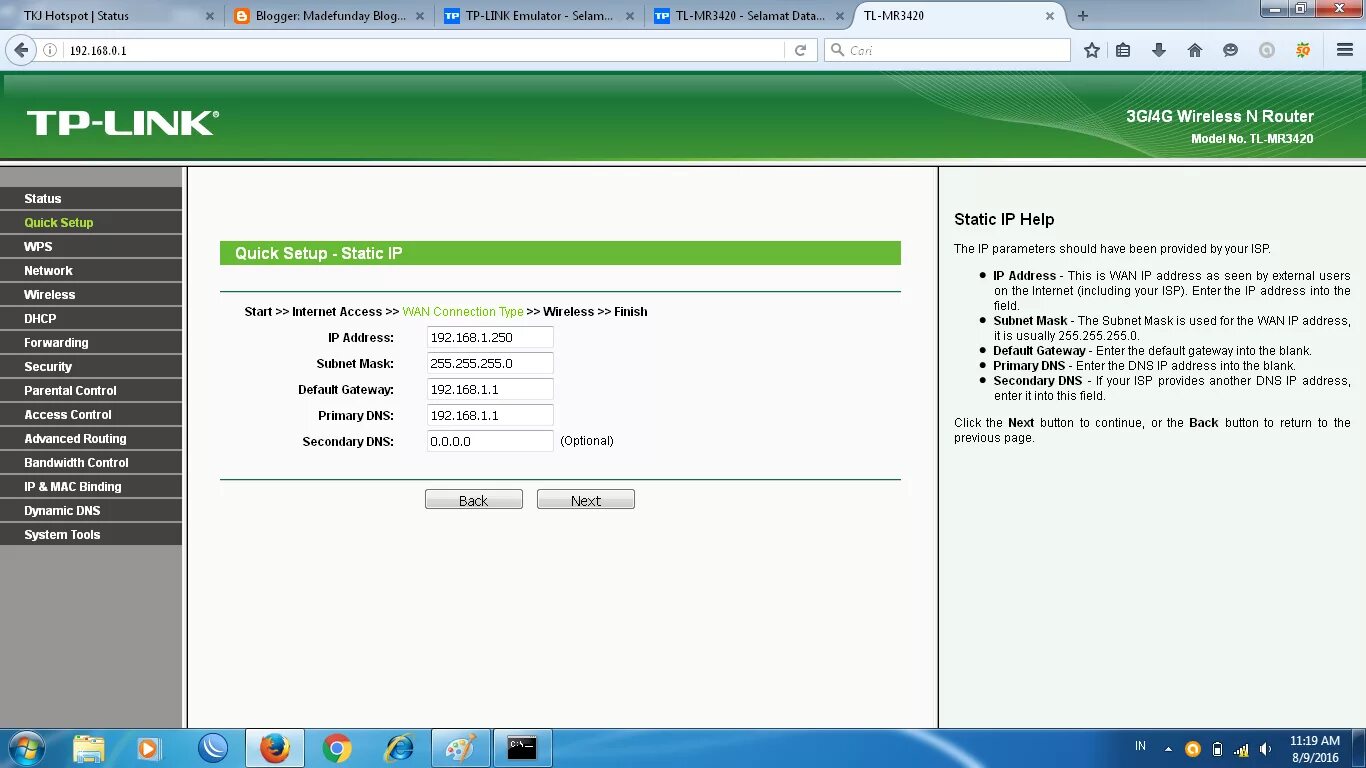Click the IP Address input field
Screen dimensions: 1366x768
pos(490,338)
